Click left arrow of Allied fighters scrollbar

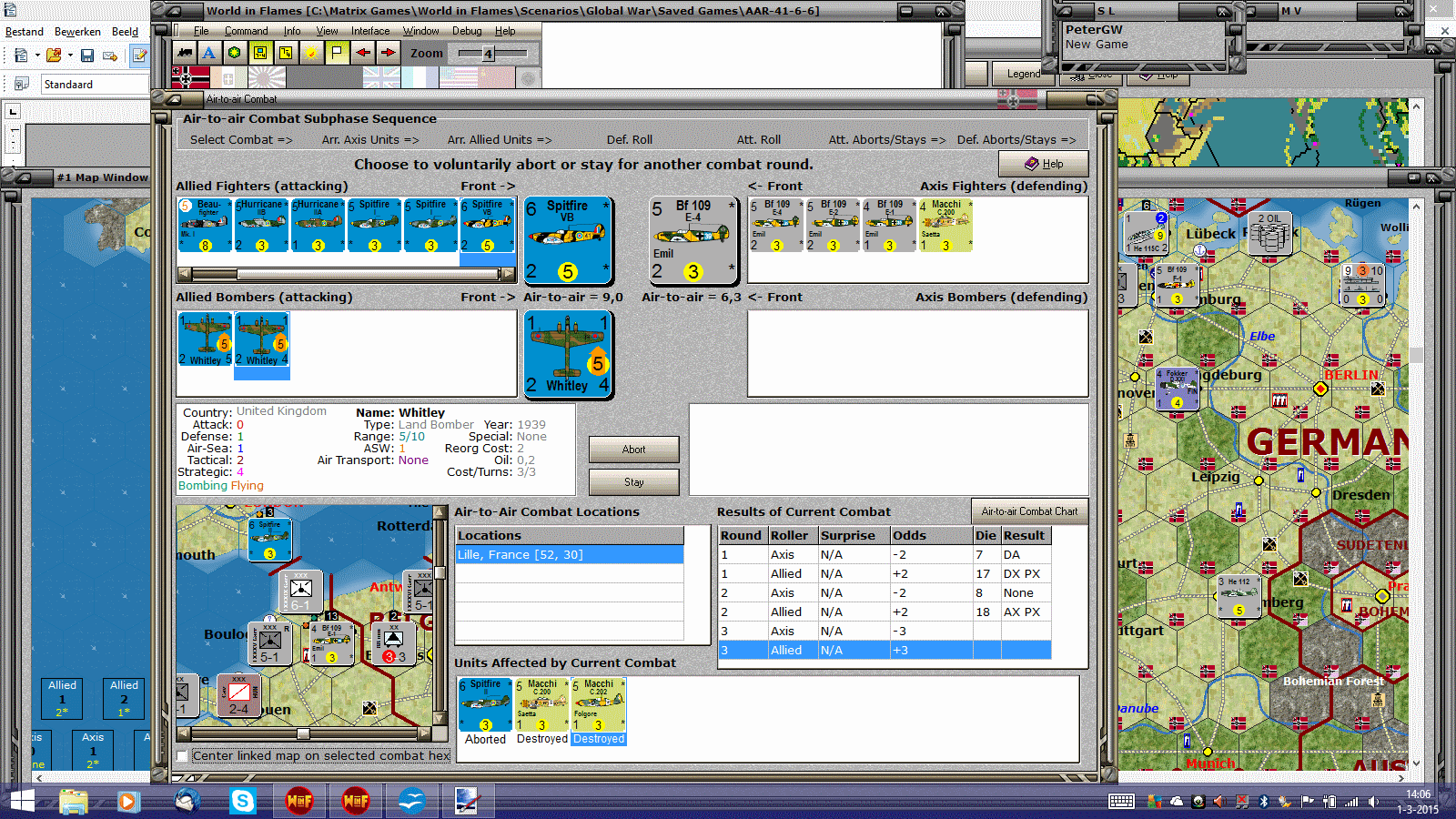(x=185, y=273)
